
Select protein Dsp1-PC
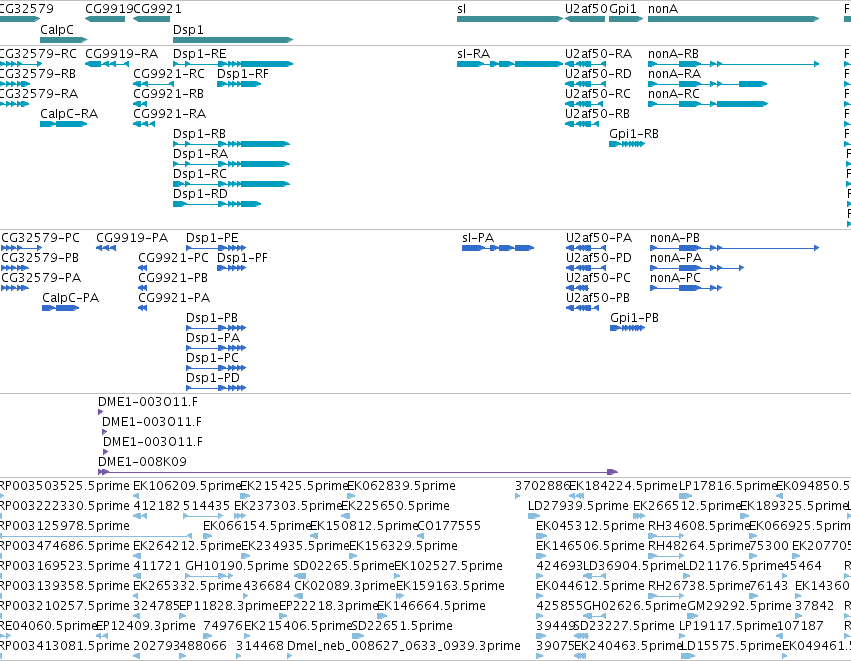coord(216,368)
